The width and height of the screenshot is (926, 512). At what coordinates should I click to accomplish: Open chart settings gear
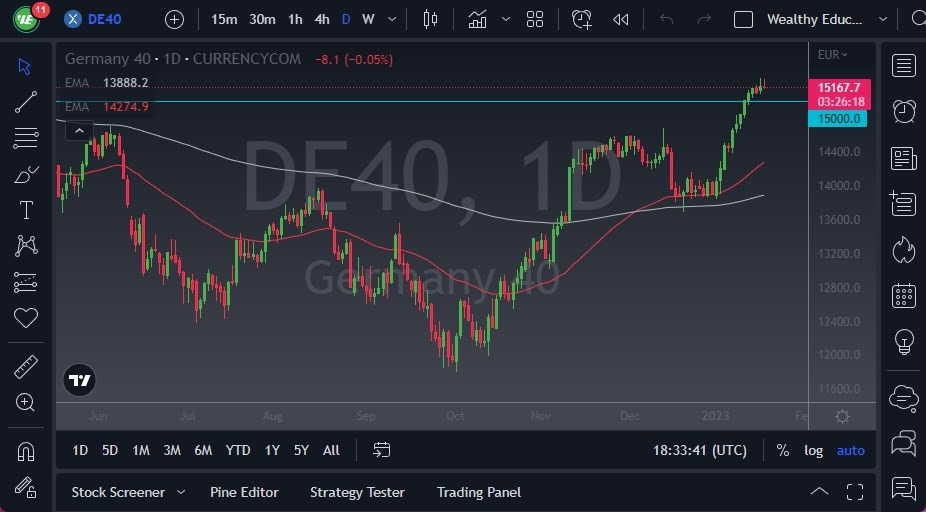tap(843, 416)
